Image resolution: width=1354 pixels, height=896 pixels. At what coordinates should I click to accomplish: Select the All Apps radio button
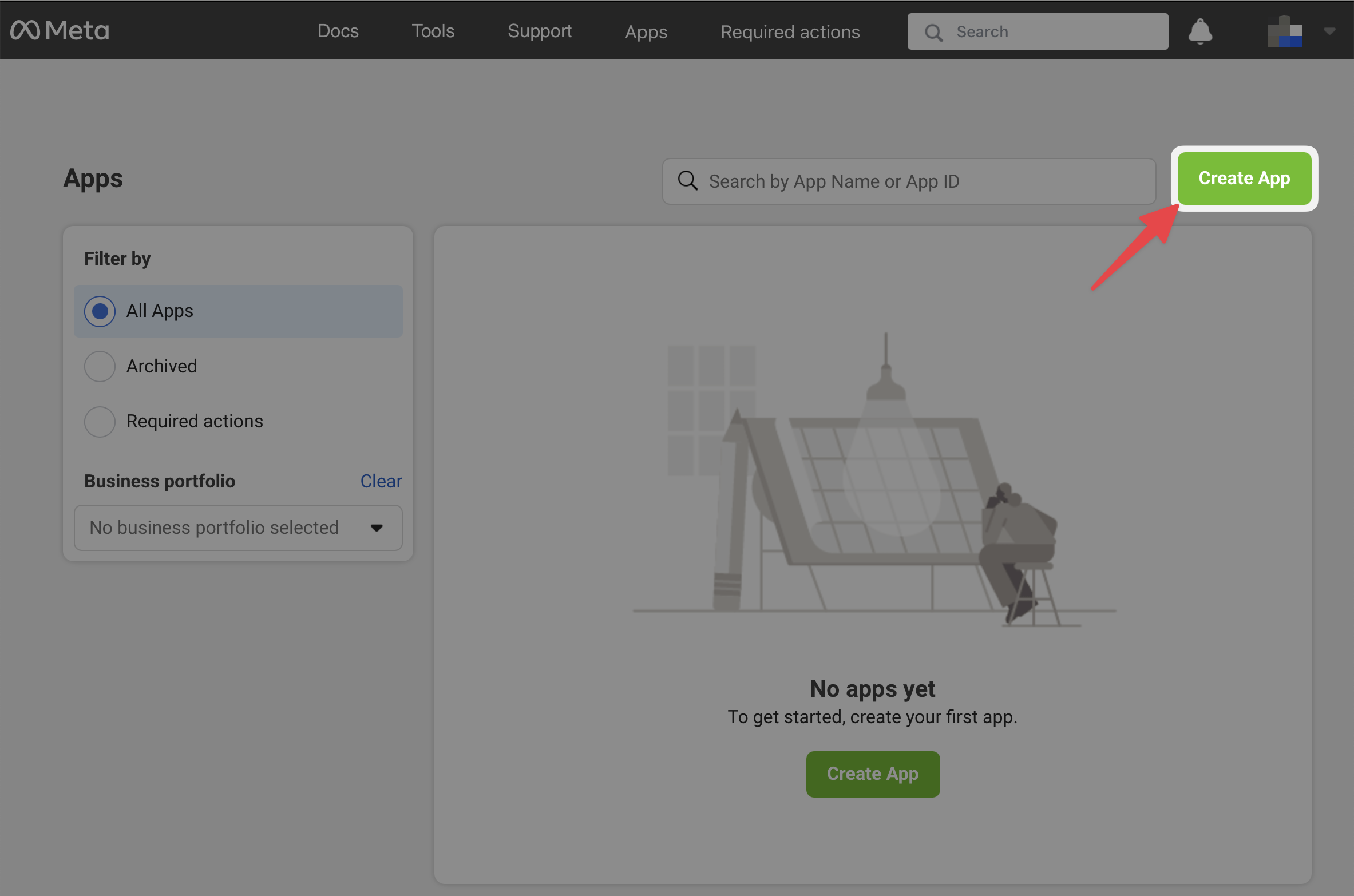pyautogui.click(x=100, y=311)
